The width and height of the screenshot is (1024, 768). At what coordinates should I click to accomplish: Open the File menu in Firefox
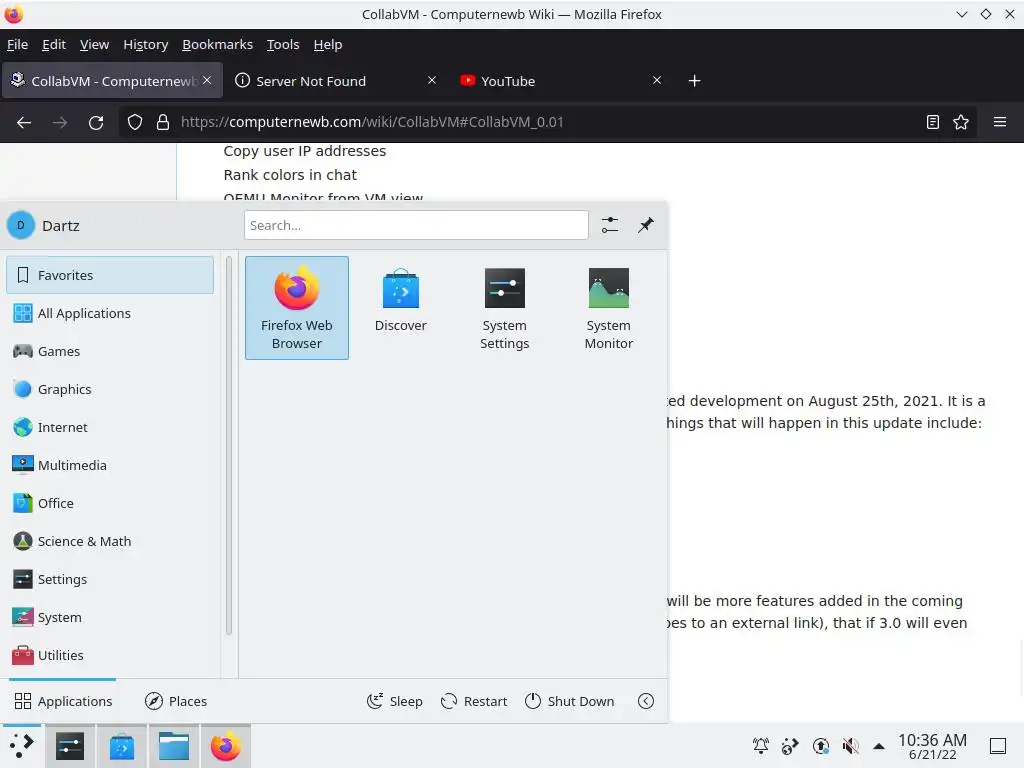pyautogui.click(x=18, y=44)
